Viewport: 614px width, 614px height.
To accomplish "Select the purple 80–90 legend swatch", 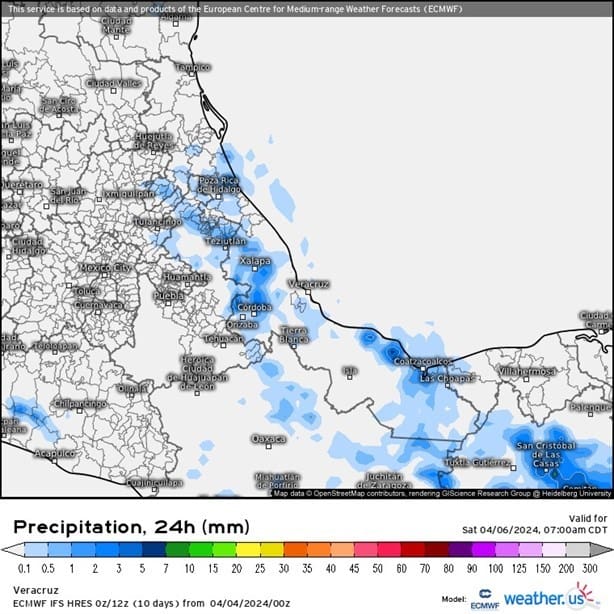I will 460,550.
